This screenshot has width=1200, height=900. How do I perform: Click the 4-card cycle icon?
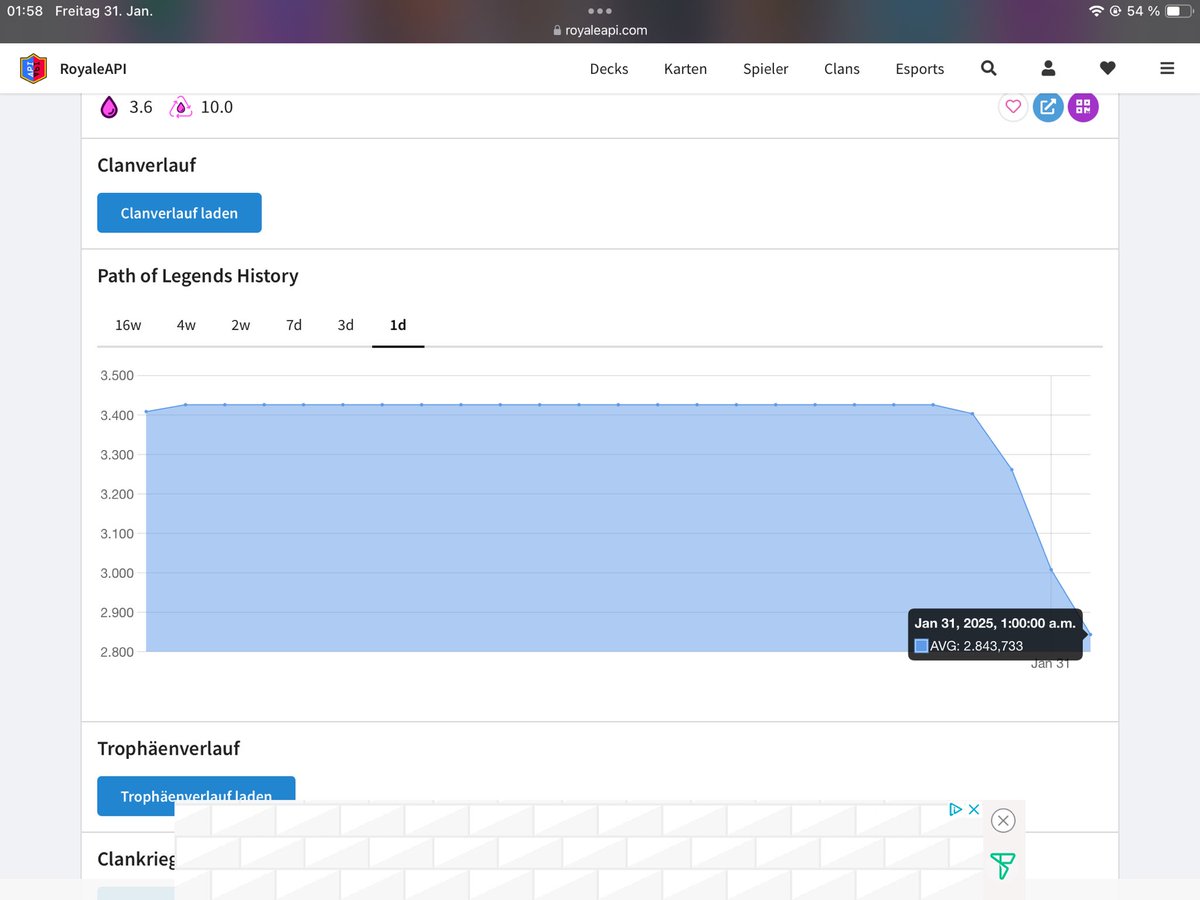(180, 107)
